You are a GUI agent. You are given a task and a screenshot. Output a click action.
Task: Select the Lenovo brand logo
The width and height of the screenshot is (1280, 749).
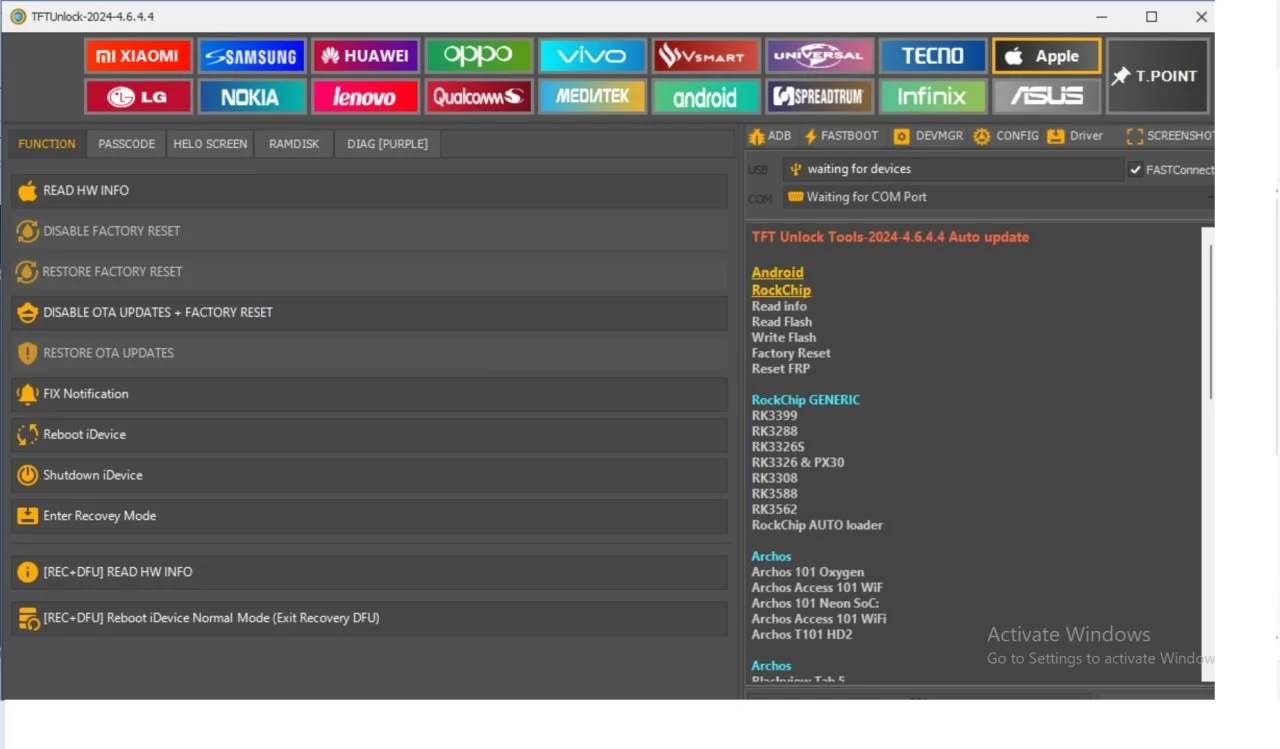point(365,97)
